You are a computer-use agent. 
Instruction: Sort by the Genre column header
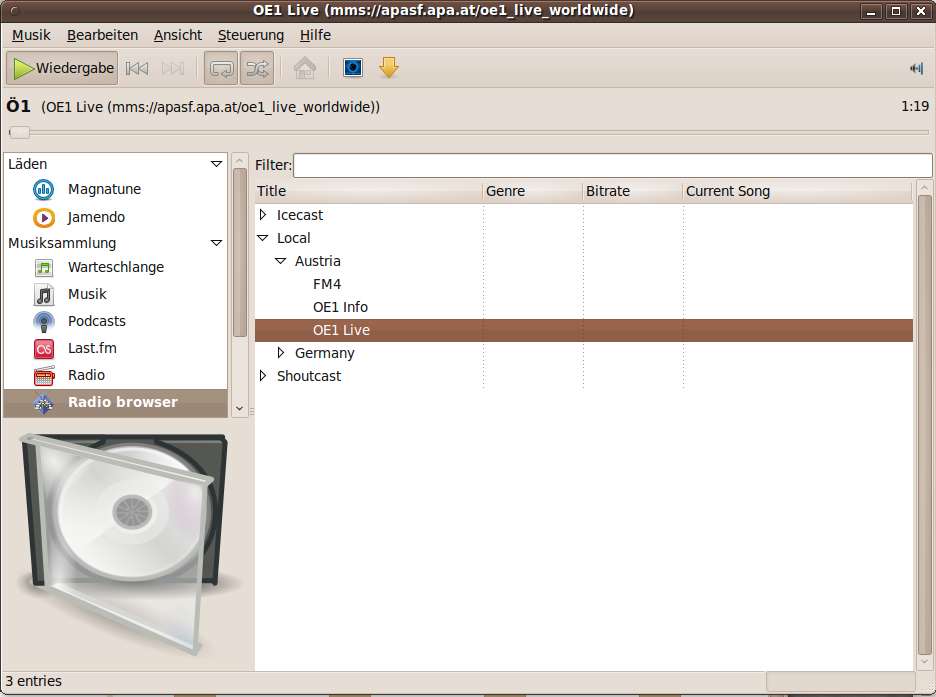[x=532, y=192]
